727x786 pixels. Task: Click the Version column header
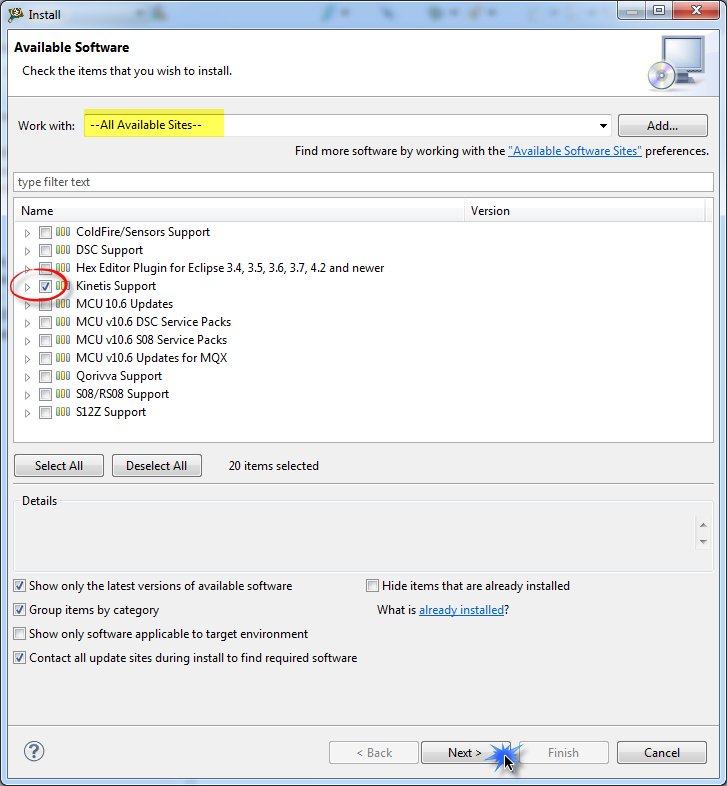point(585,211)
